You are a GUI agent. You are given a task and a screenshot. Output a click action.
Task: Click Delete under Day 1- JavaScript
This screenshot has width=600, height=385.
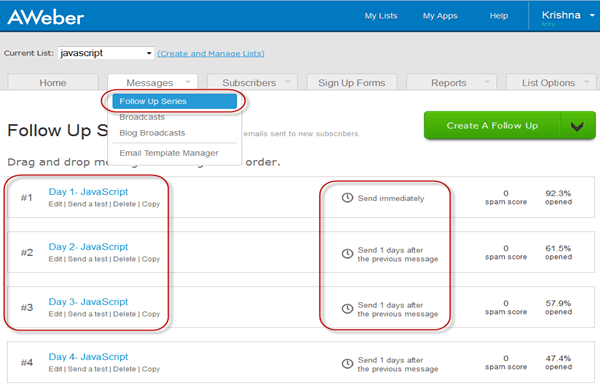point(124,204)
